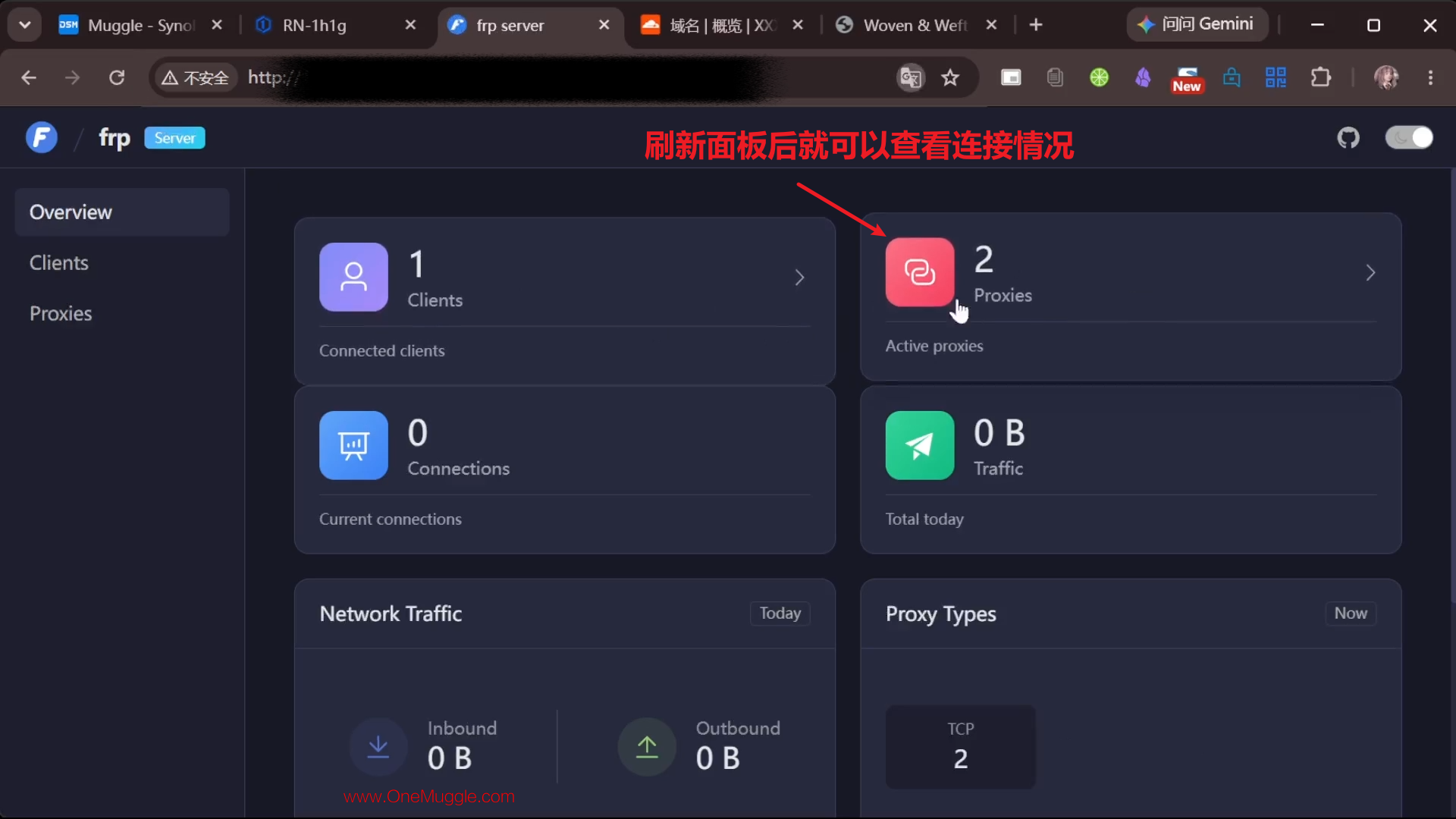Bookmark this page with the star
The image size is (1456, 819).
pyautogui.click(x=950, y=77)
